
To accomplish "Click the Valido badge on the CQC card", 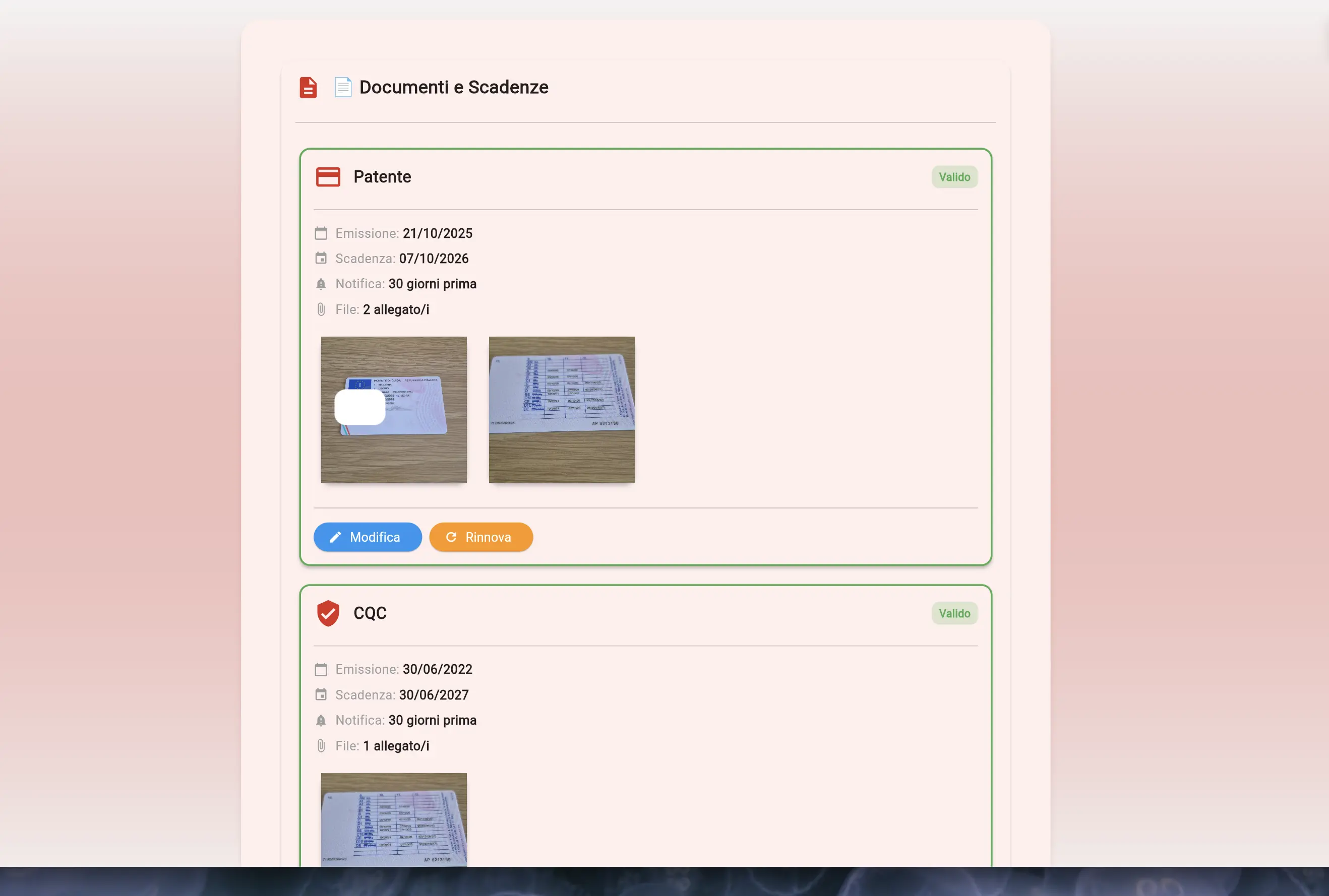I will 954,613.
